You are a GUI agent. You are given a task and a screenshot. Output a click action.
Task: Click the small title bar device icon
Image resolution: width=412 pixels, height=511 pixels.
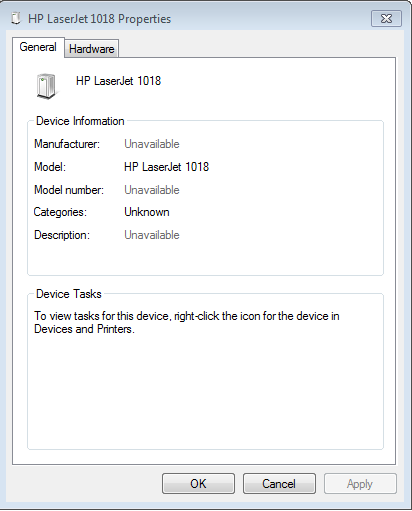pyautogui.click(x=16, y=18)
